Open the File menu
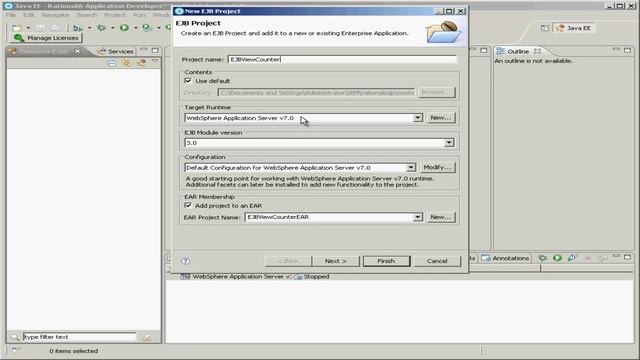Image resolution: width=640 pixels, height=360 pixels. pyautogui.click(x=11, y=15)
